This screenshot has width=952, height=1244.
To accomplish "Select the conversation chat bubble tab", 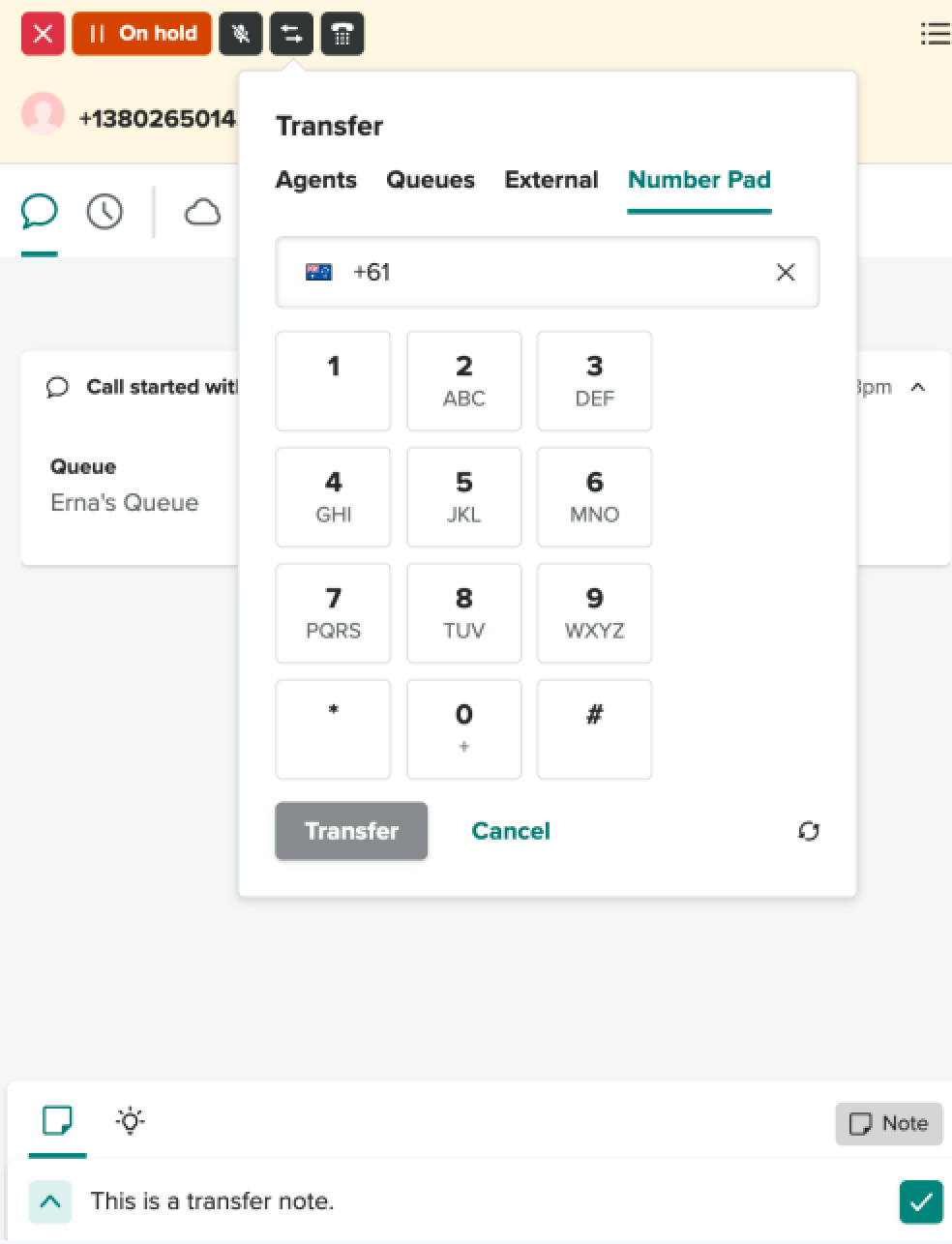I will point(40,211).
